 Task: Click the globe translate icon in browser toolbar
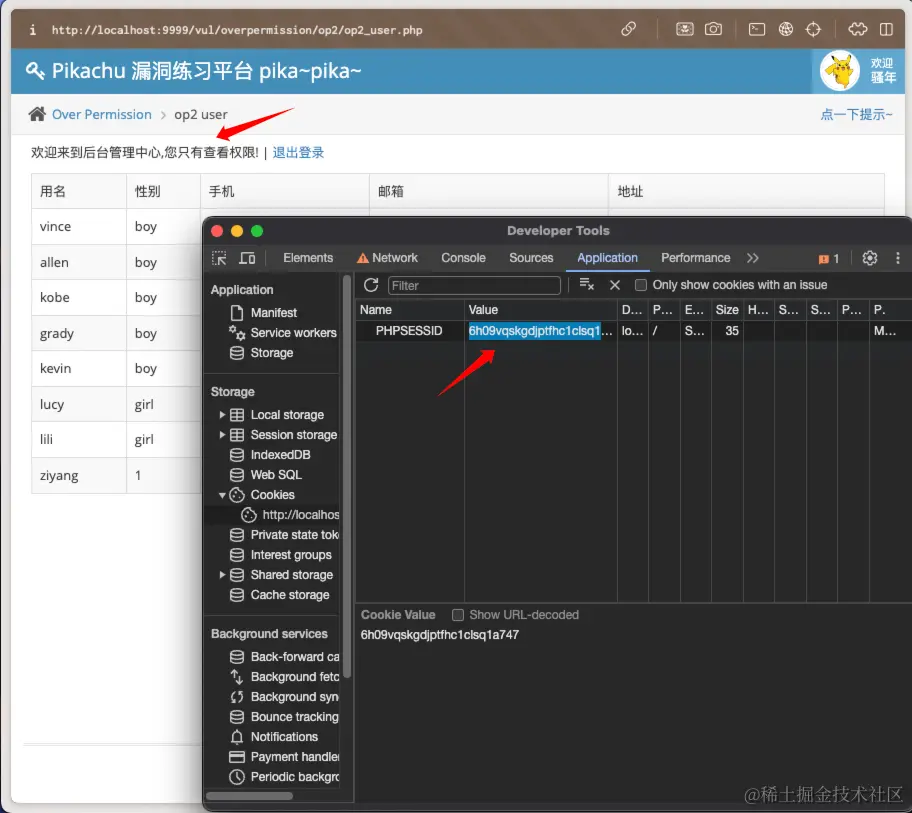pos(786,29)
